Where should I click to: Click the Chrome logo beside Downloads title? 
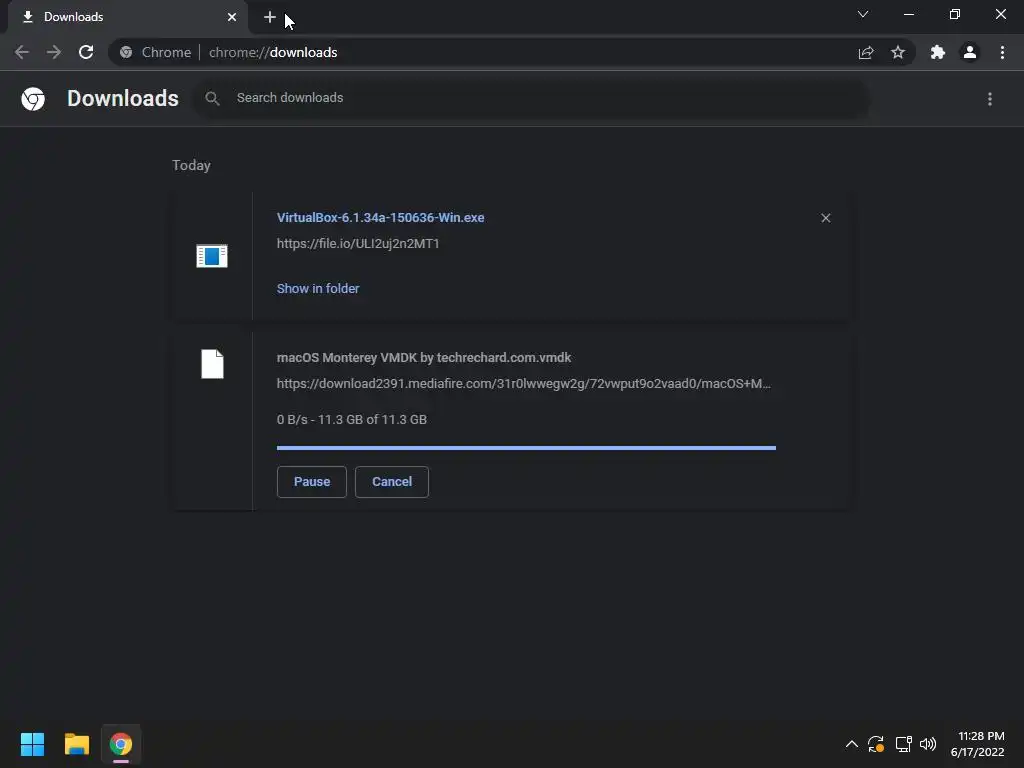click(x=33, y=99)
